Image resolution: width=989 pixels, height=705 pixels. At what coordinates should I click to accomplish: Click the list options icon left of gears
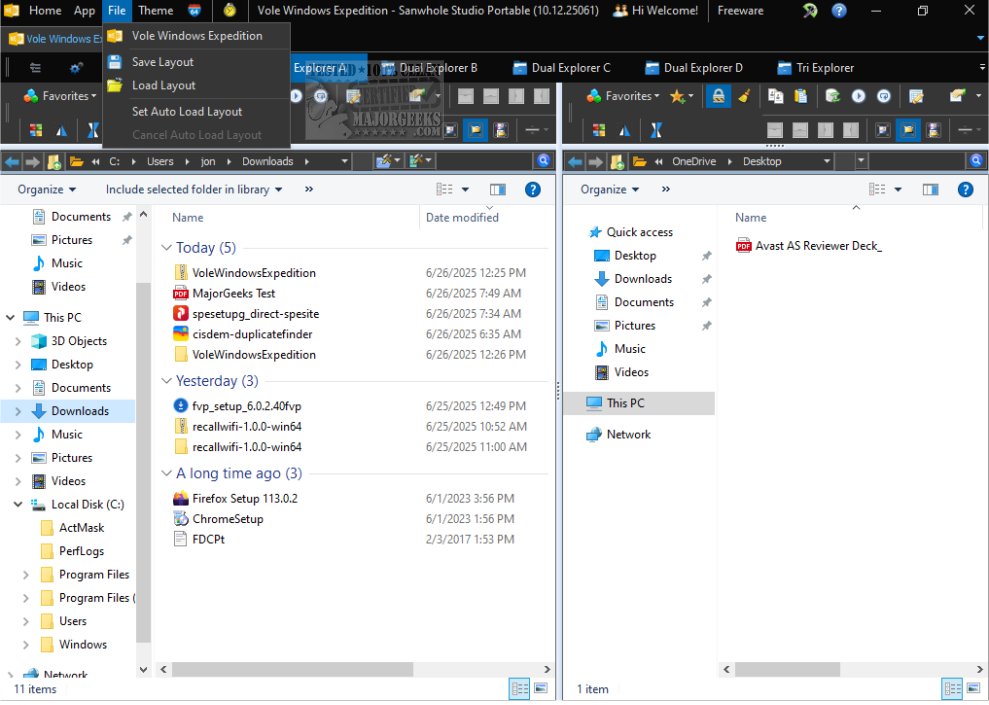tap(35, 68)
